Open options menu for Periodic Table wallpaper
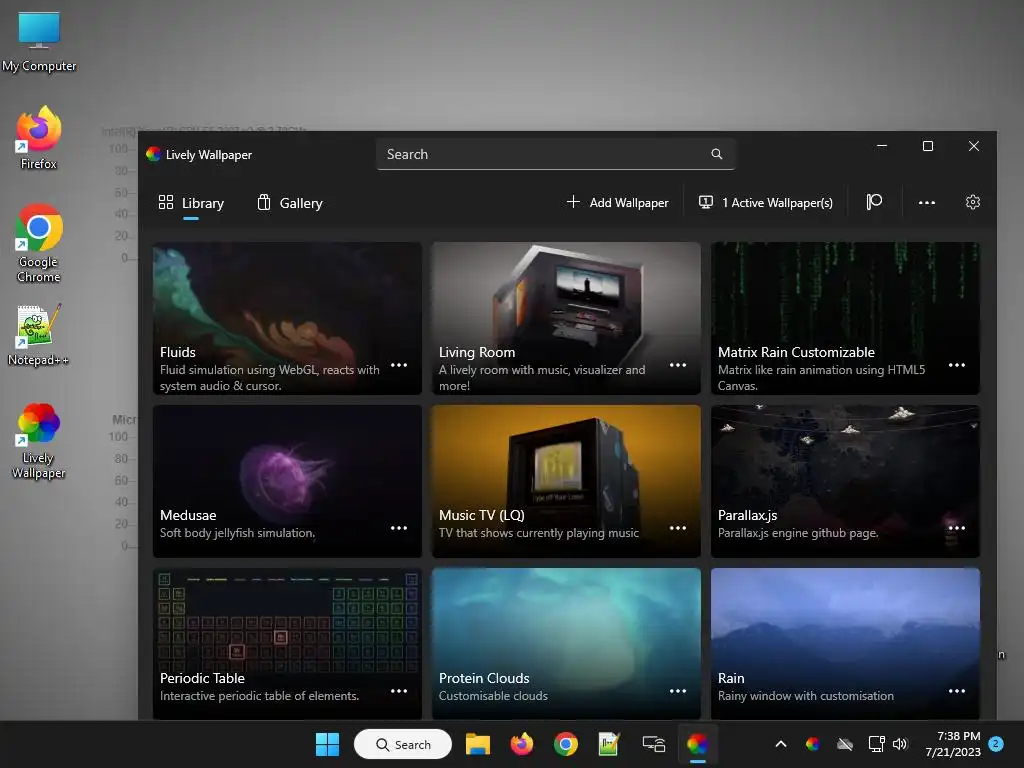The width and height of the screenshot is (1024, 768). coord(399,691)
